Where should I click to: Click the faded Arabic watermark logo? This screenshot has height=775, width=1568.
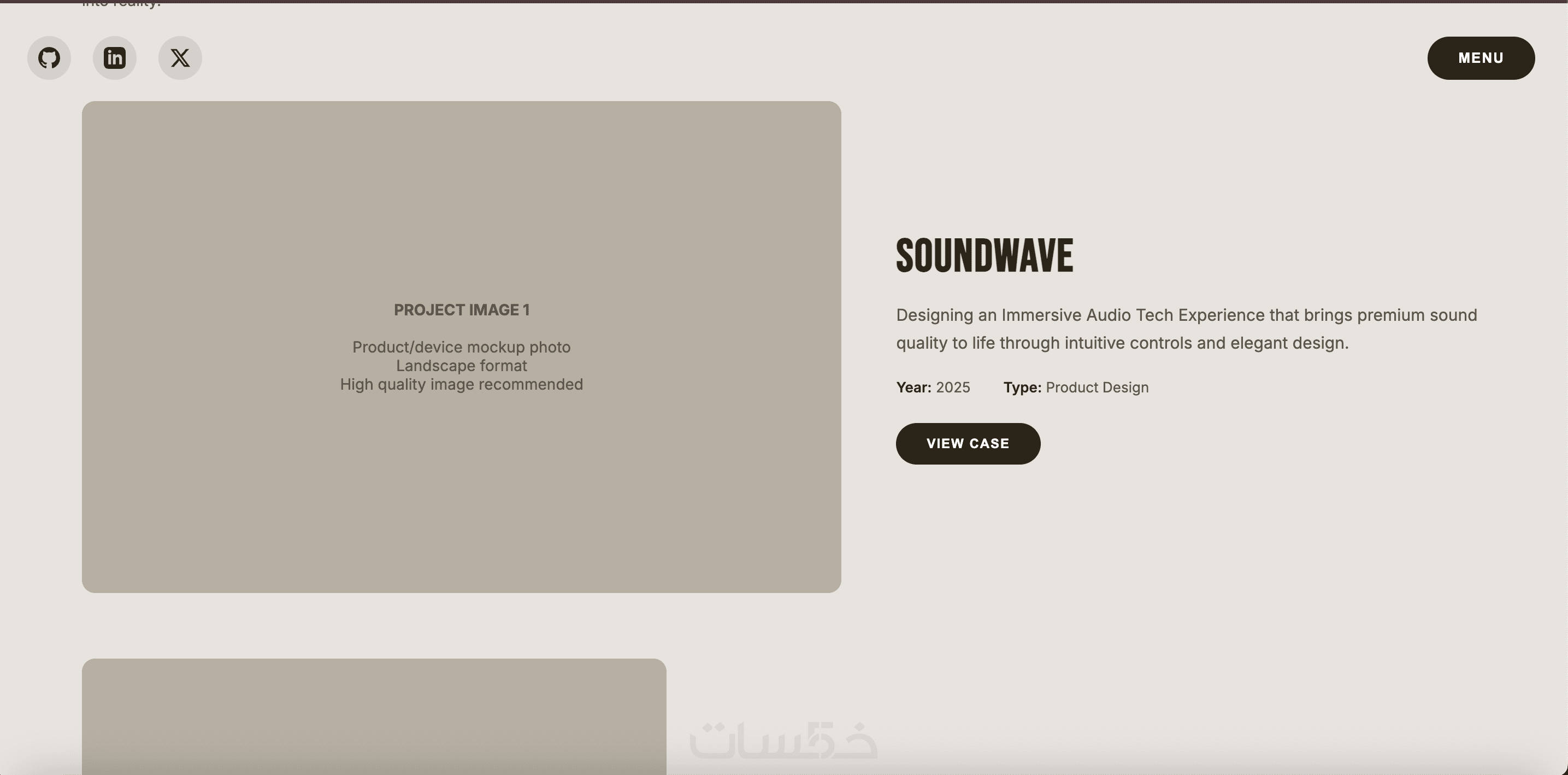point(783,741)
